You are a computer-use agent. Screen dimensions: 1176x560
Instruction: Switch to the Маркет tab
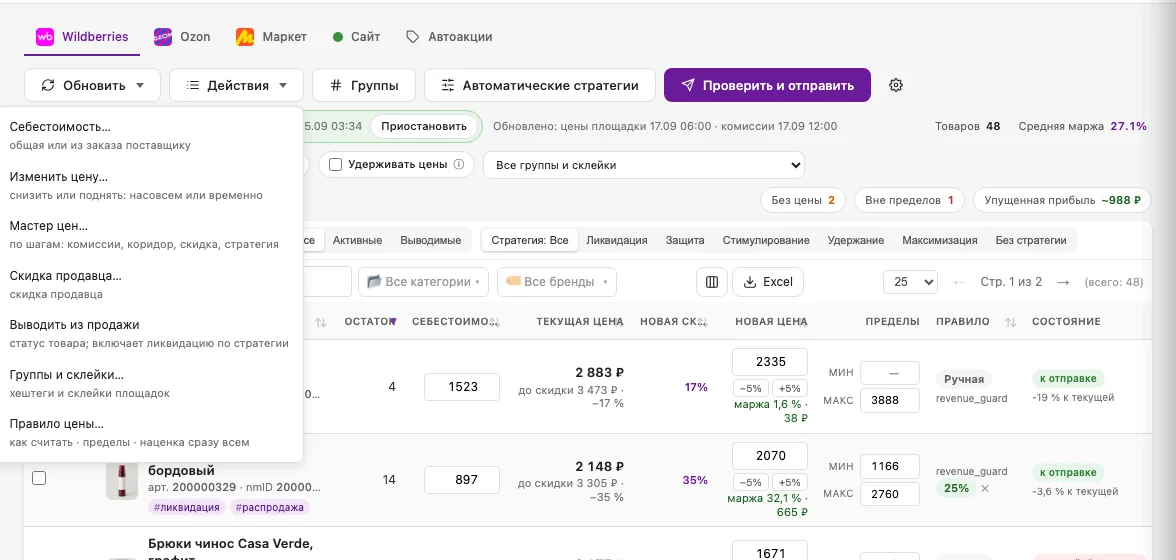coord(272,37)
